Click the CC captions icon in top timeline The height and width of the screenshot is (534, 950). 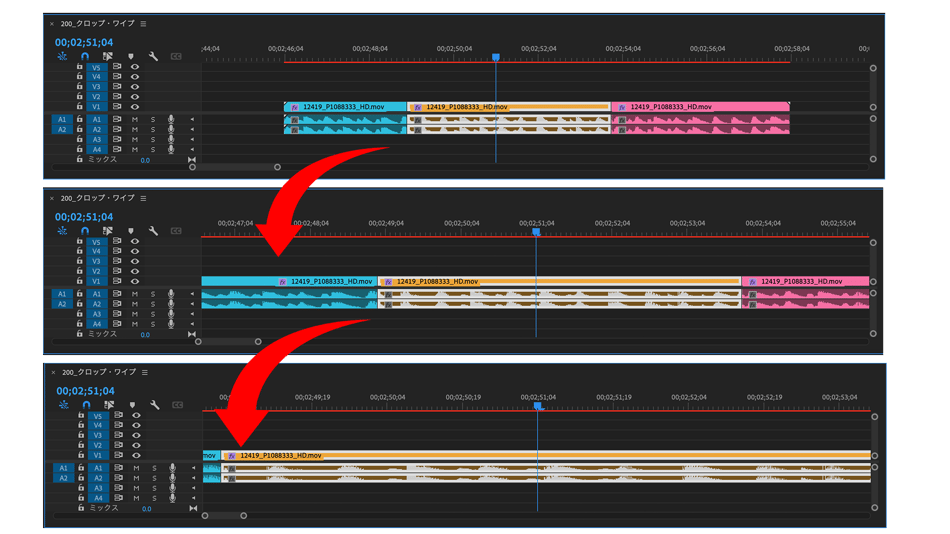(x=176, y=56)
